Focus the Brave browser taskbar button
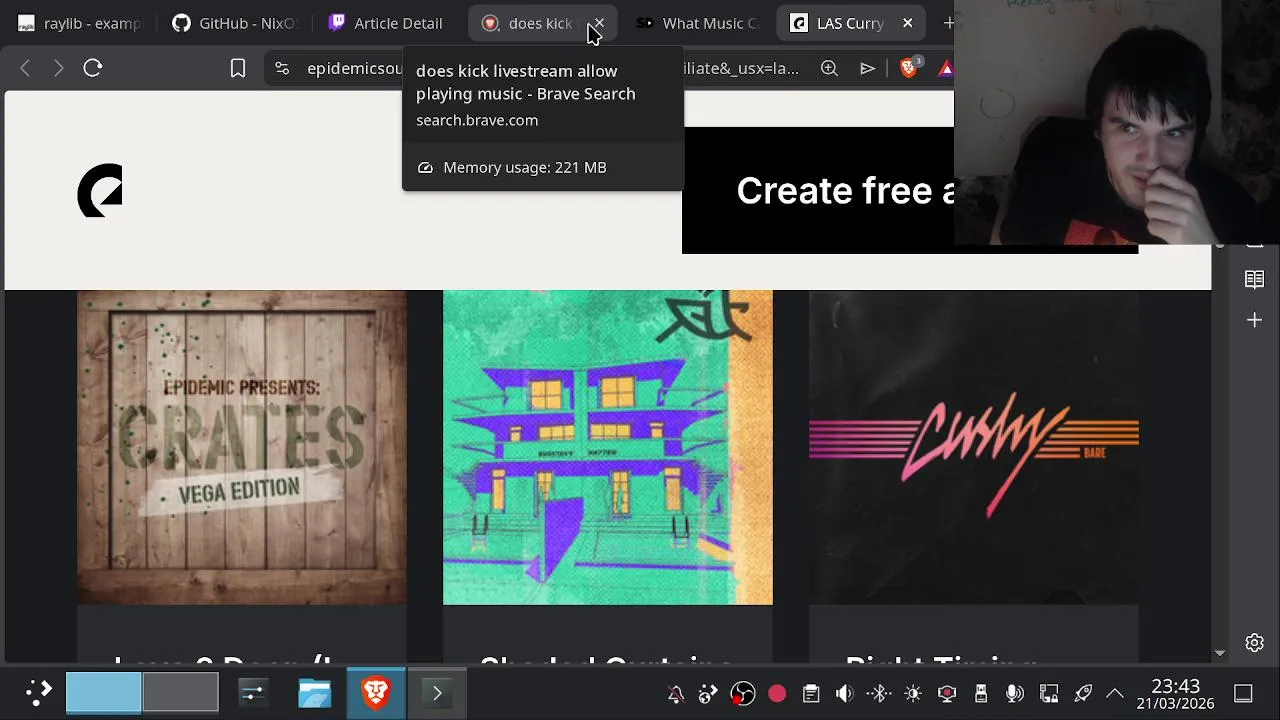 (376, 692)
